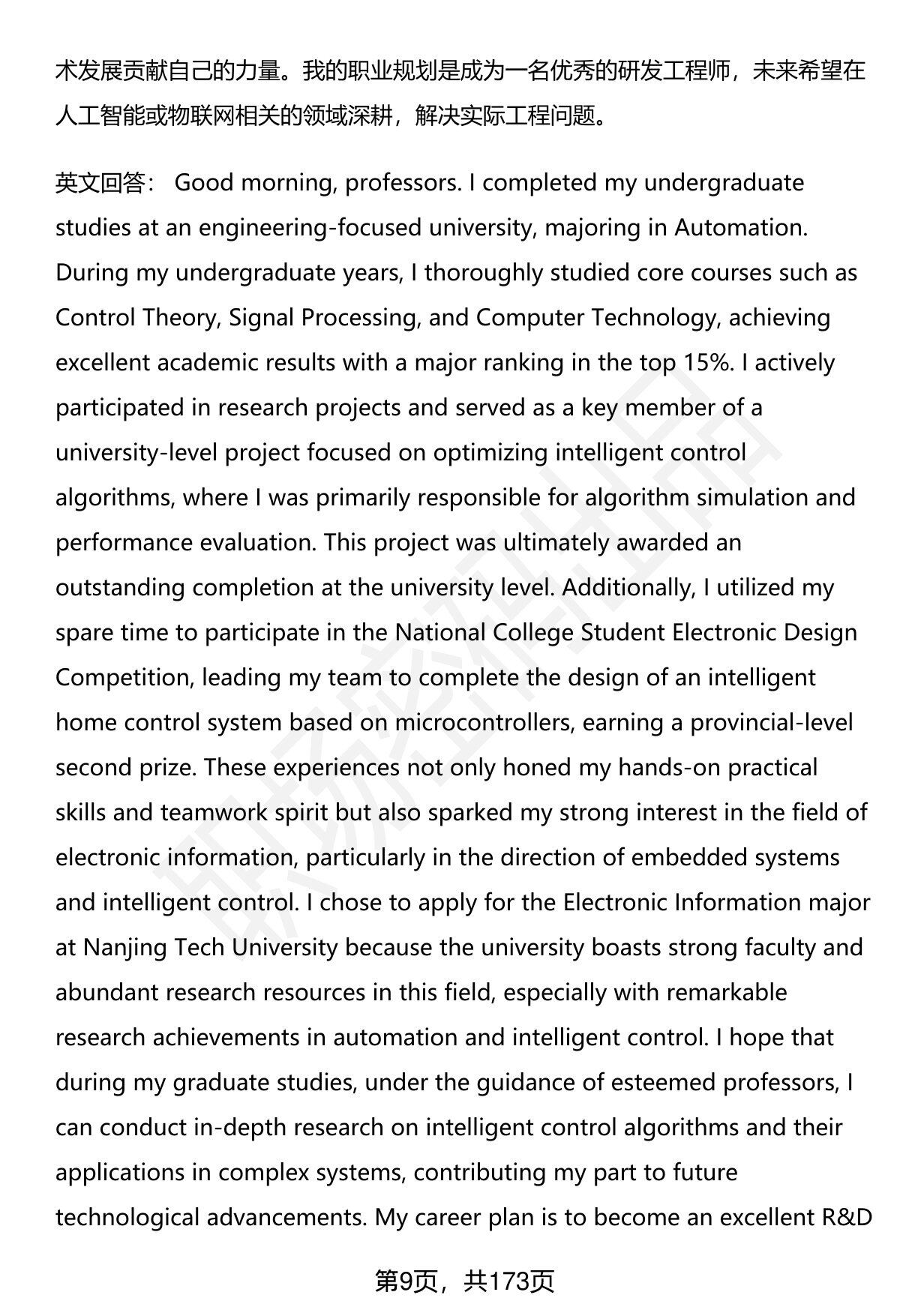Click the words "second prize"
900x1316 pixels.
(x=123, y=768)
